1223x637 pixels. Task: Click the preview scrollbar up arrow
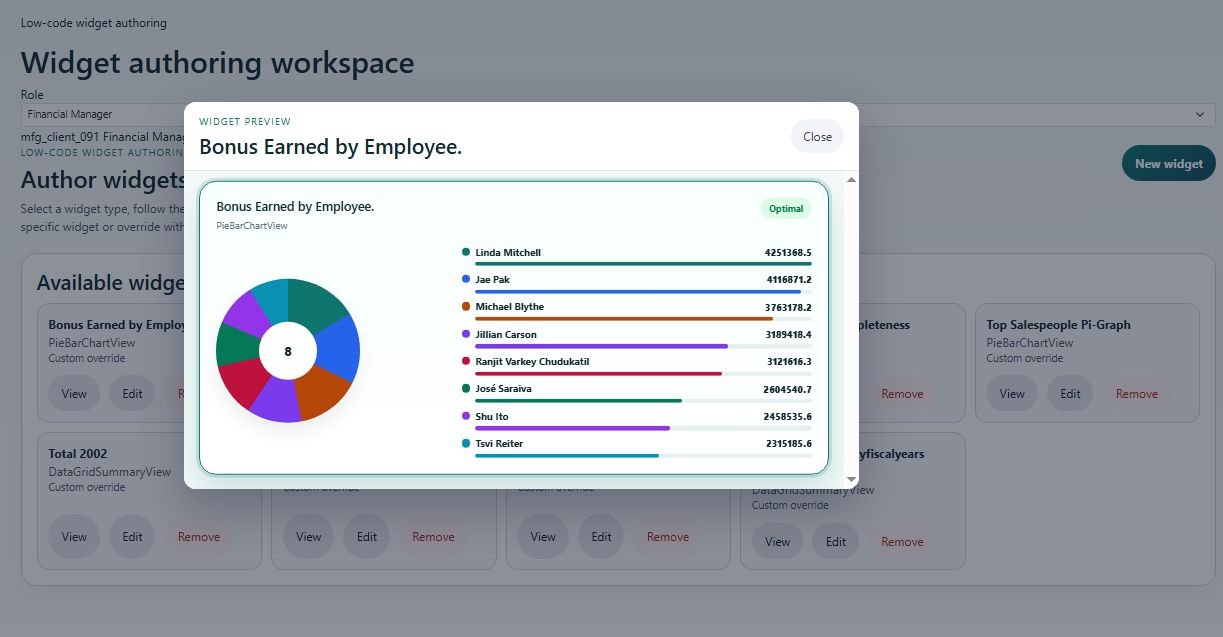(x=851, y=180)
